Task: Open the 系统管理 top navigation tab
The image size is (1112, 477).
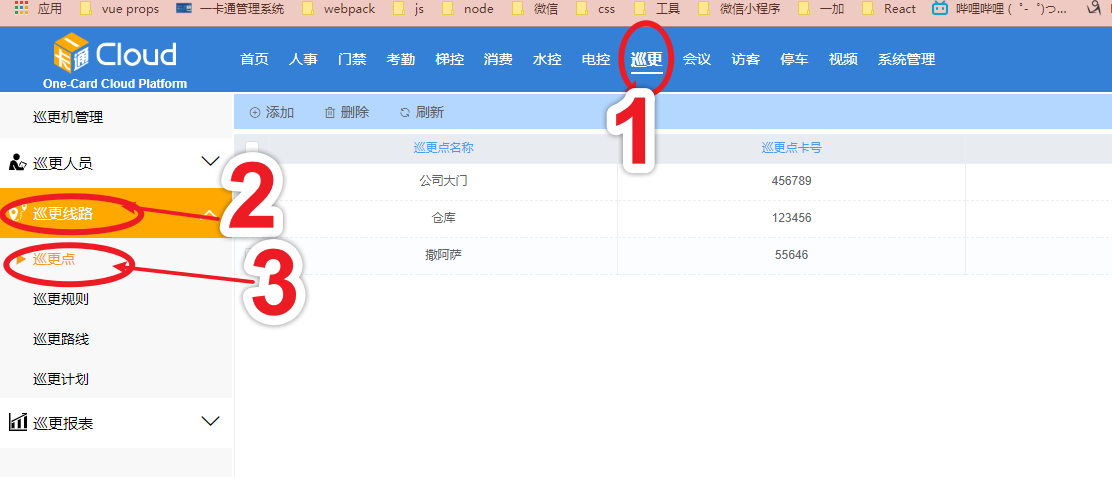Action: pos(906,59)
